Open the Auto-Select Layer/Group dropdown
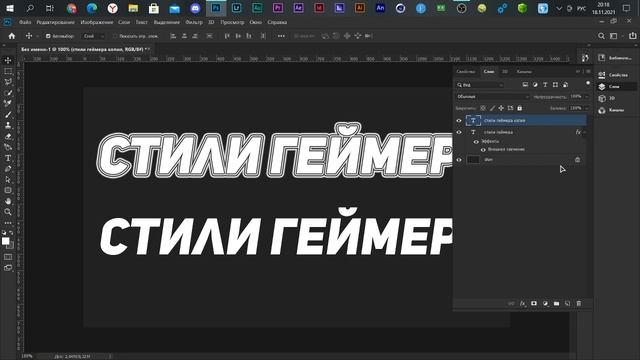The image size is (640, 360). tap(93, 36)
